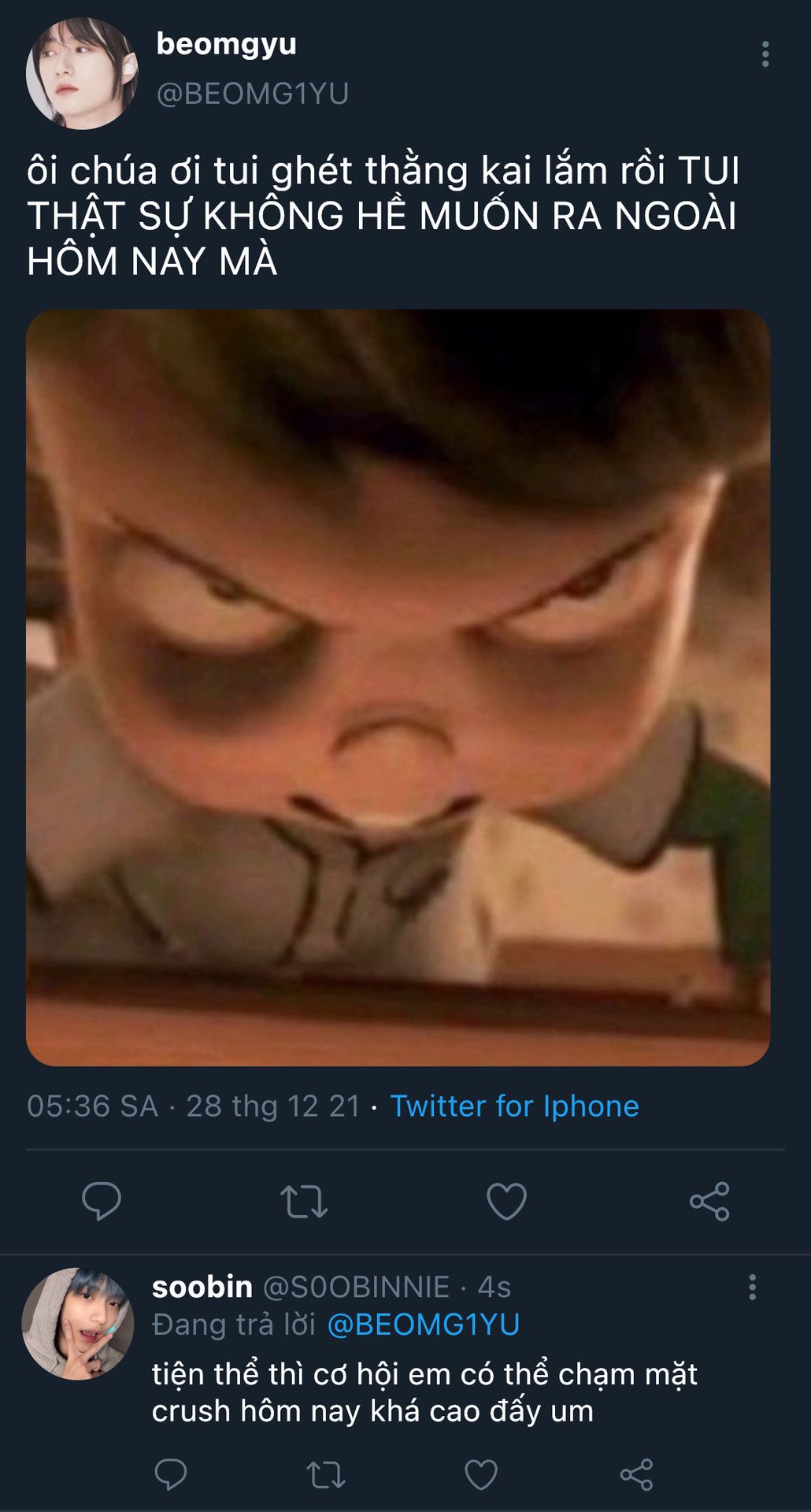Viewport: 811px width, 1512px height.
Task: Tap the @BEOMG1YU mention in soobin's reply
Action: coord(423,1325)
